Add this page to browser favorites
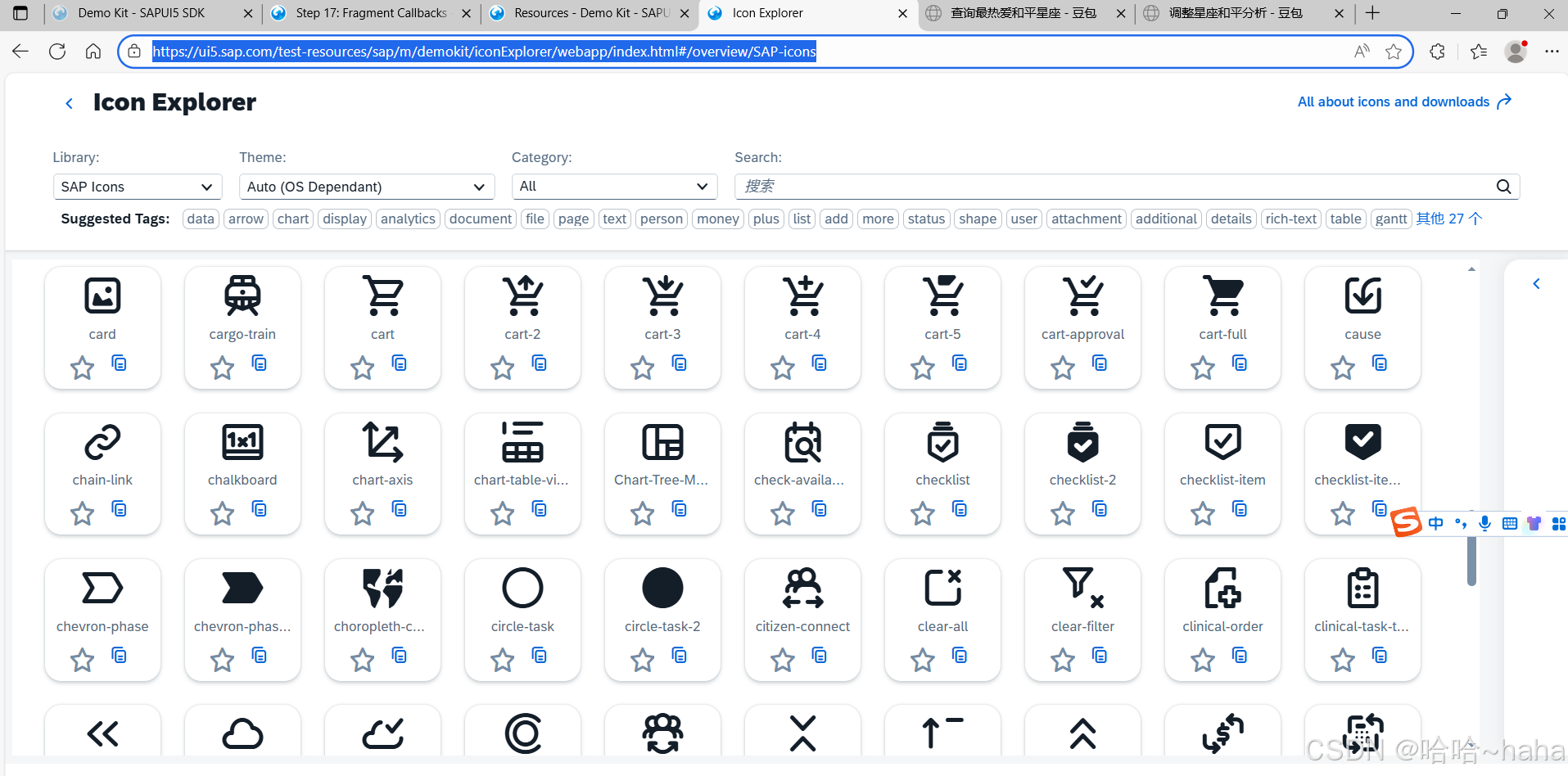1568x776 pixels. tap(1394, 52)
